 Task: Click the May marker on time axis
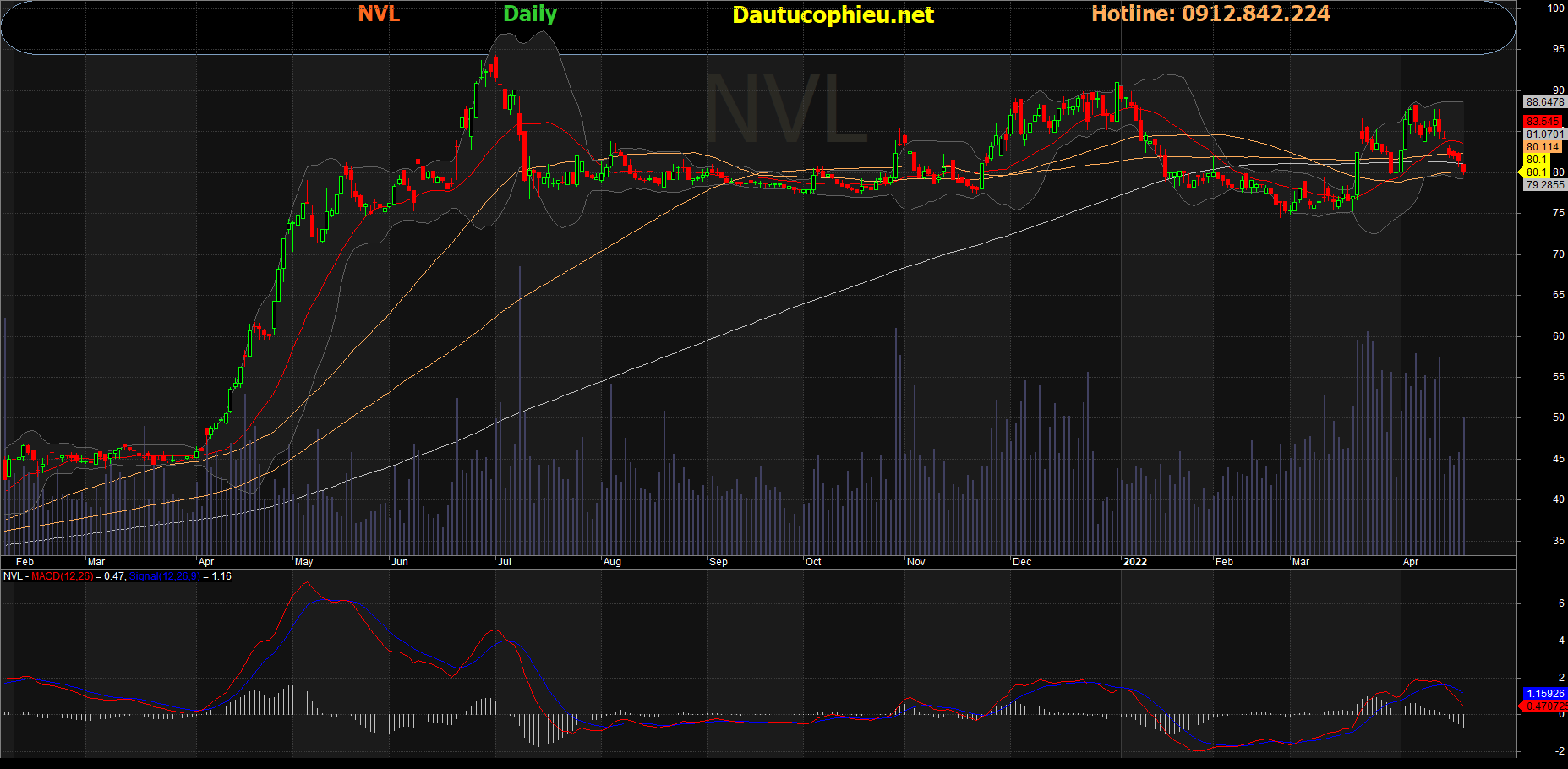pyautogui.click(x=303, y=562)
